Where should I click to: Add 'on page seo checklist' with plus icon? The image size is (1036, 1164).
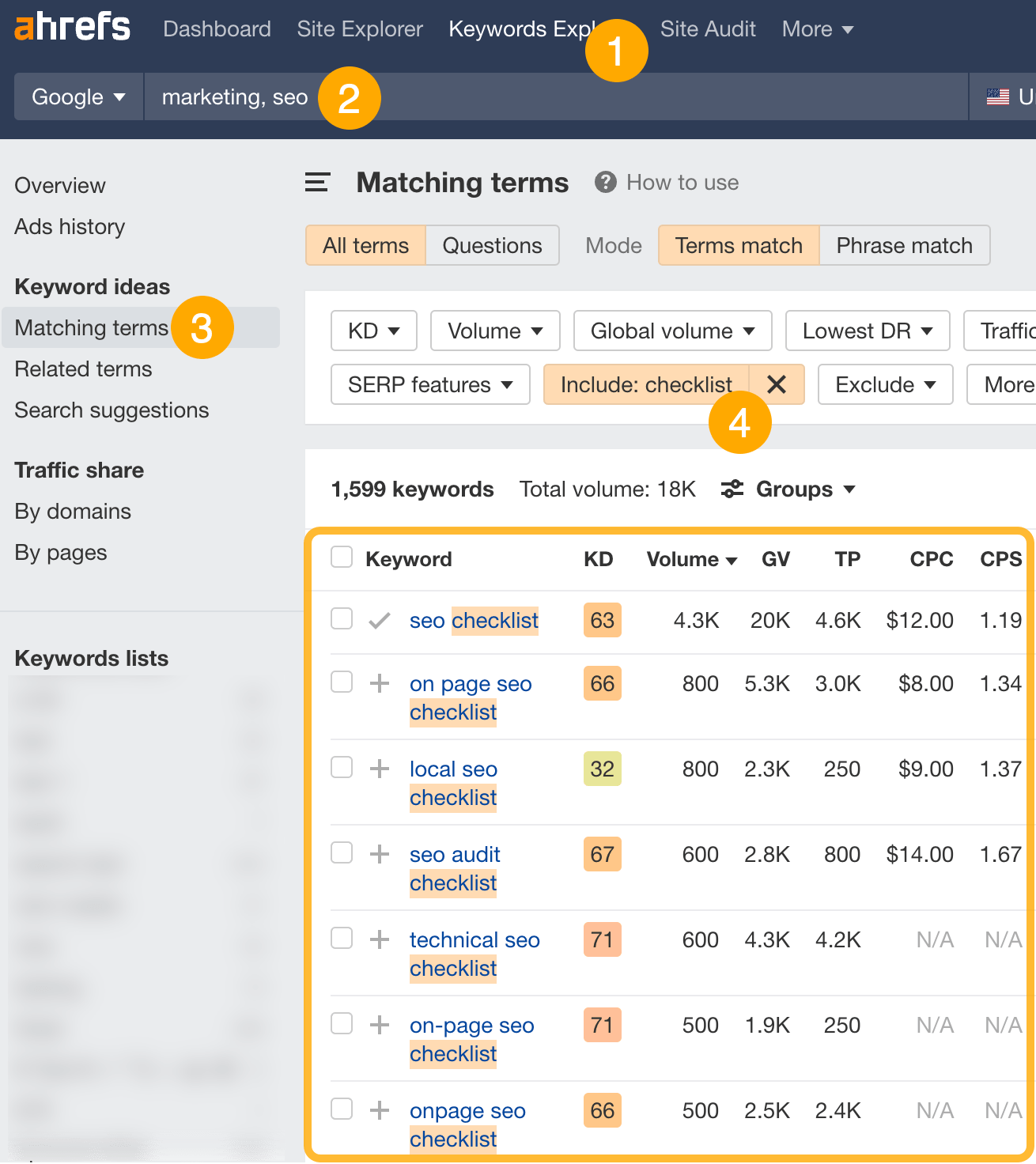[380, 682]
